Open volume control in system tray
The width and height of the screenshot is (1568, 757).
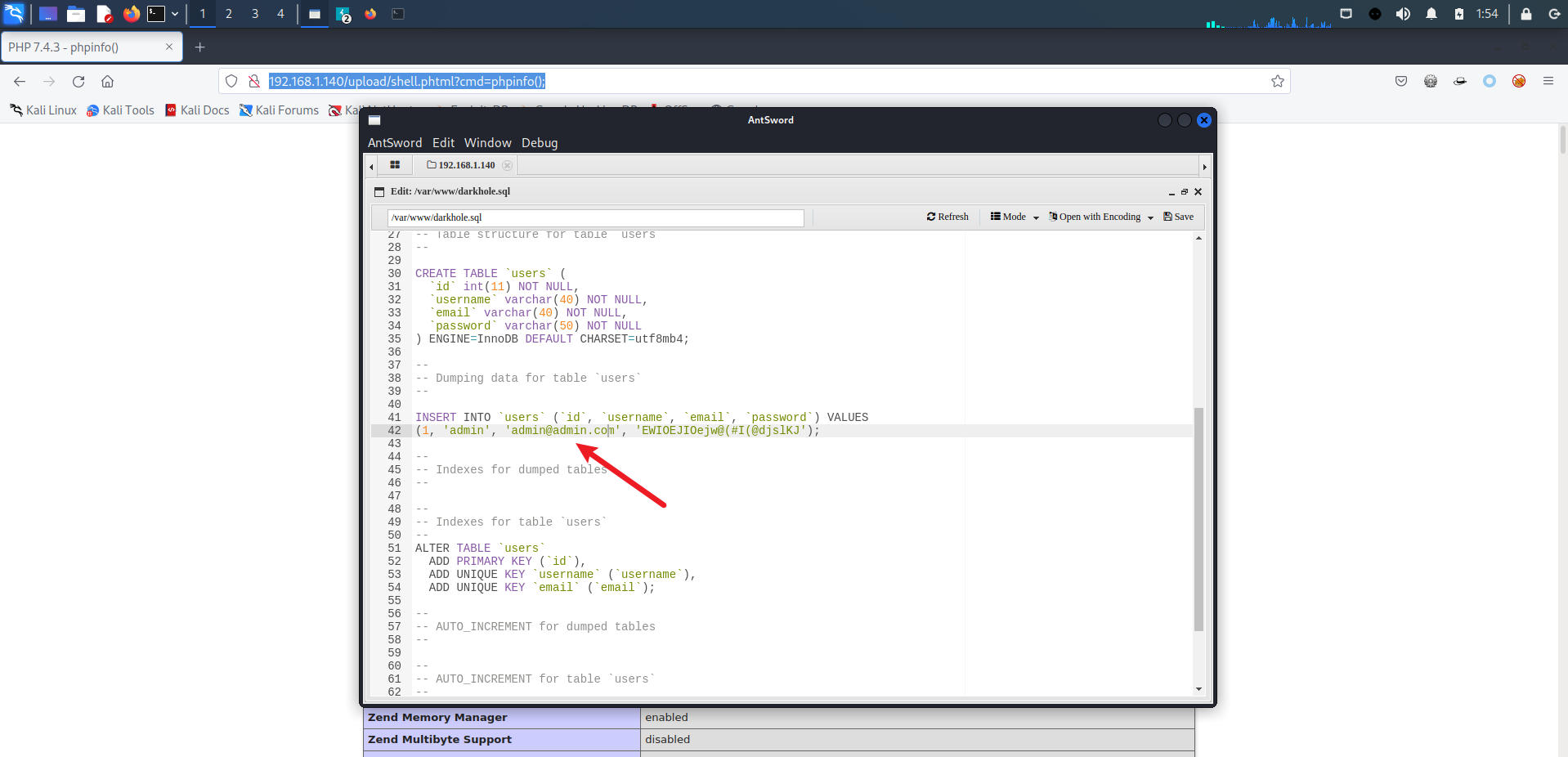pyautogui.click(x=1403, y=14)
